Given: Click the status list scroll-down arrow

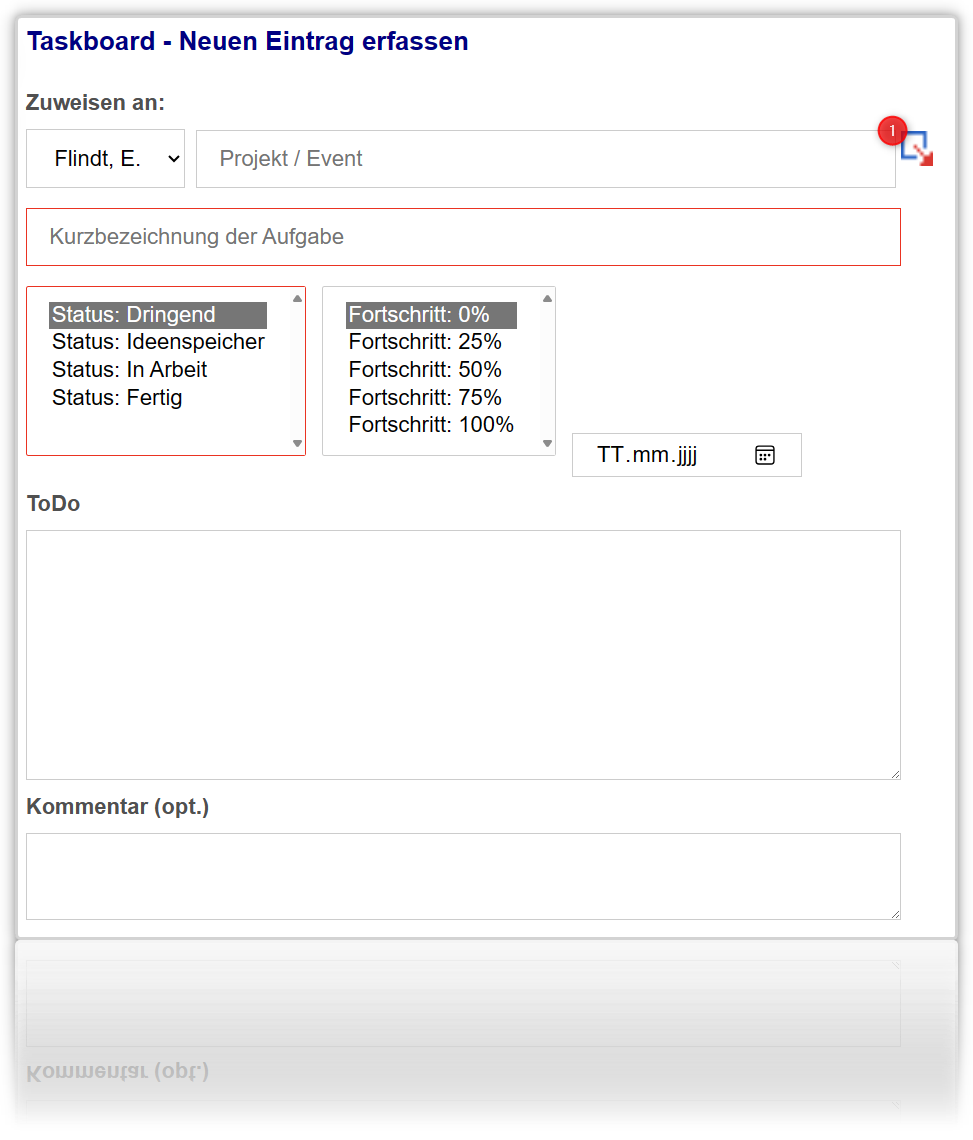Looking at the screenshot, I should tap(297, 443).
